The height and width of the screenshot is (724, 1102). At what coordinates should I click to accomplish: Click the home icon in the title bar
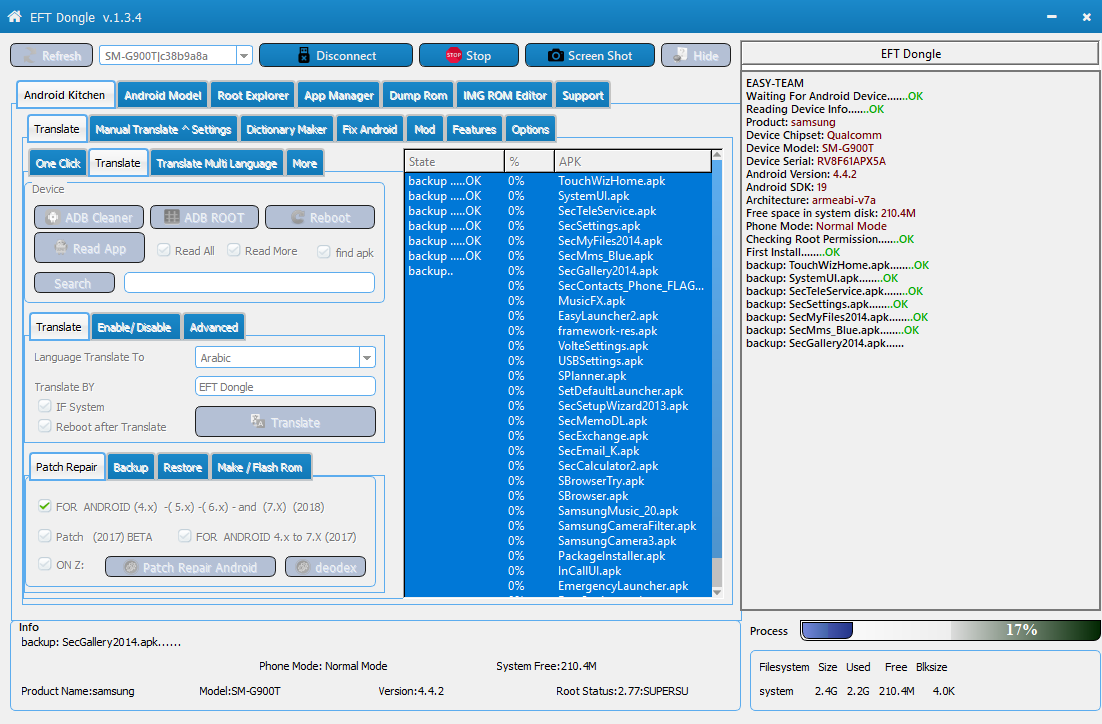click(14, 17)
